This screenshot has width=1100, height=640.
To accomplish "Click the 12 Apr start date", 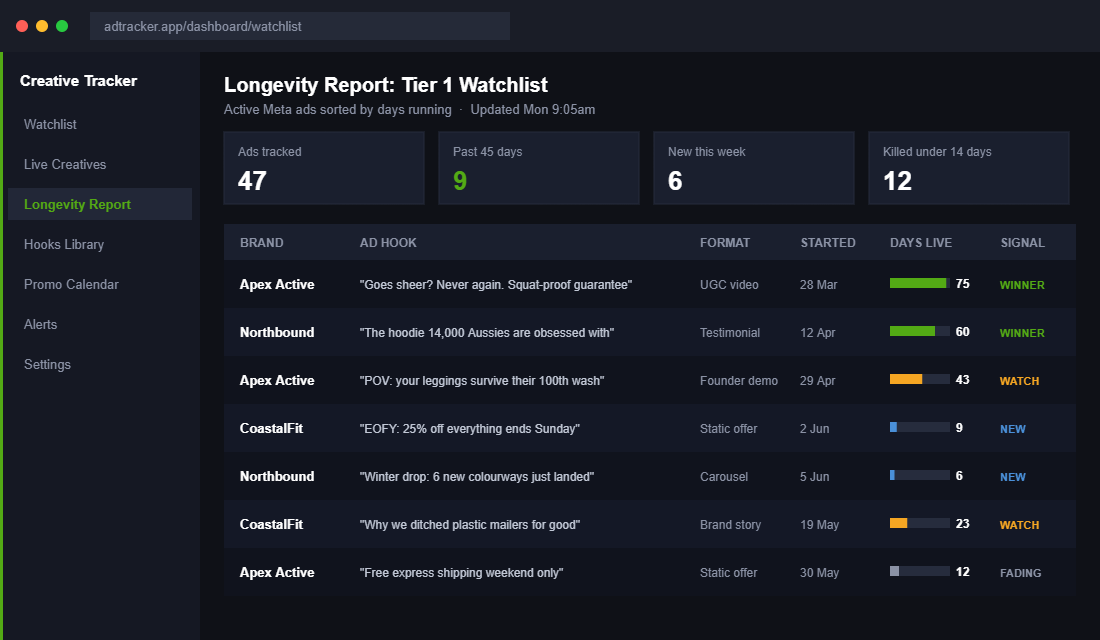I will coord(818,333).
